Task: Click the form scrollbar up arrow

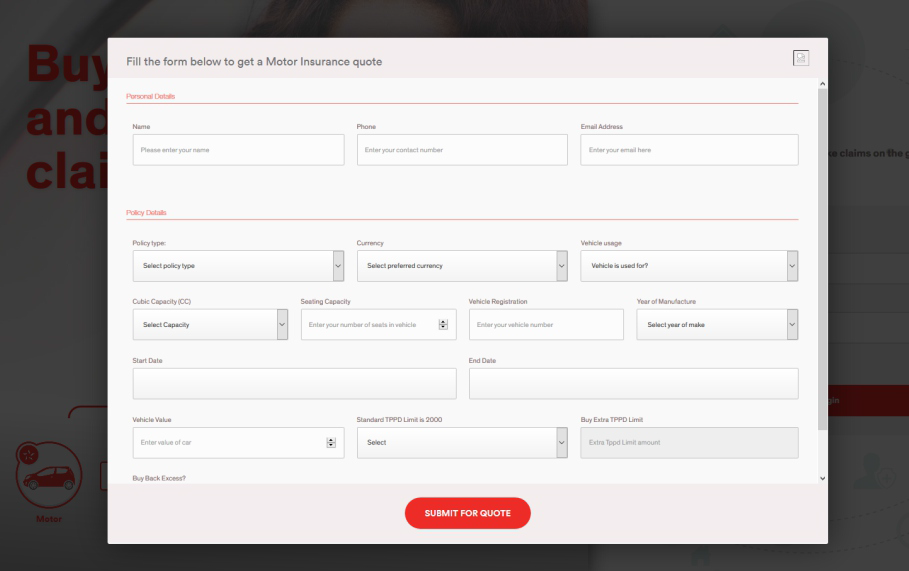Action: click(x=822, y=83)
